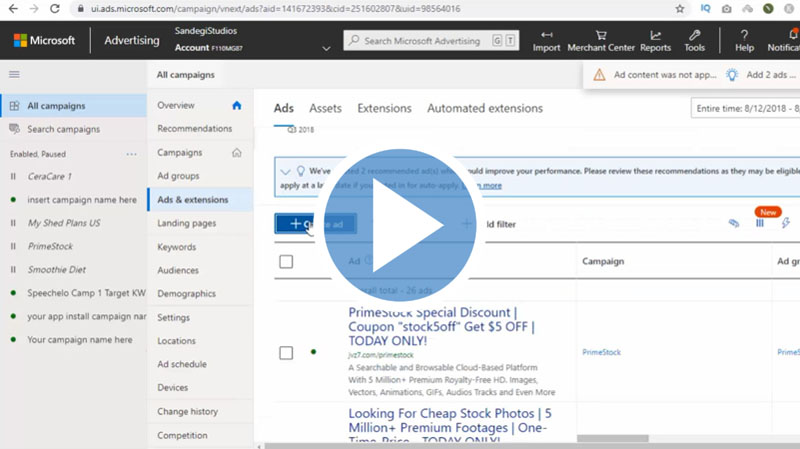
Task: Click the blue home icon beside Overview
Action: [x=237, y=105]
